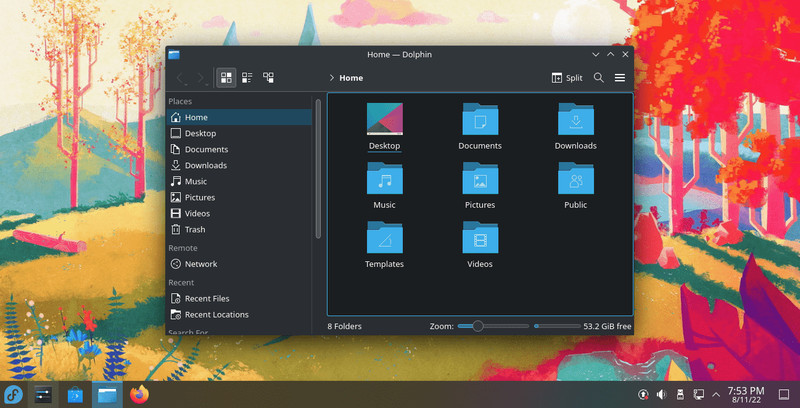Image resolution: width=800 pixels, height=408 pixels.
Task: Select Home in the Places sidebar
Action: tap(239, 117)
